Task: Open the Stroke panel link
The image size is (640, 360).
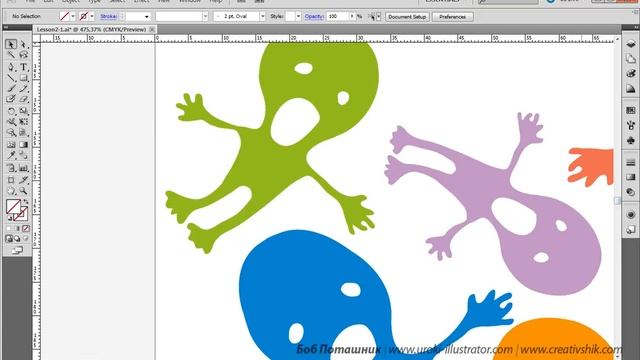Action: click(x=109, y=16)
